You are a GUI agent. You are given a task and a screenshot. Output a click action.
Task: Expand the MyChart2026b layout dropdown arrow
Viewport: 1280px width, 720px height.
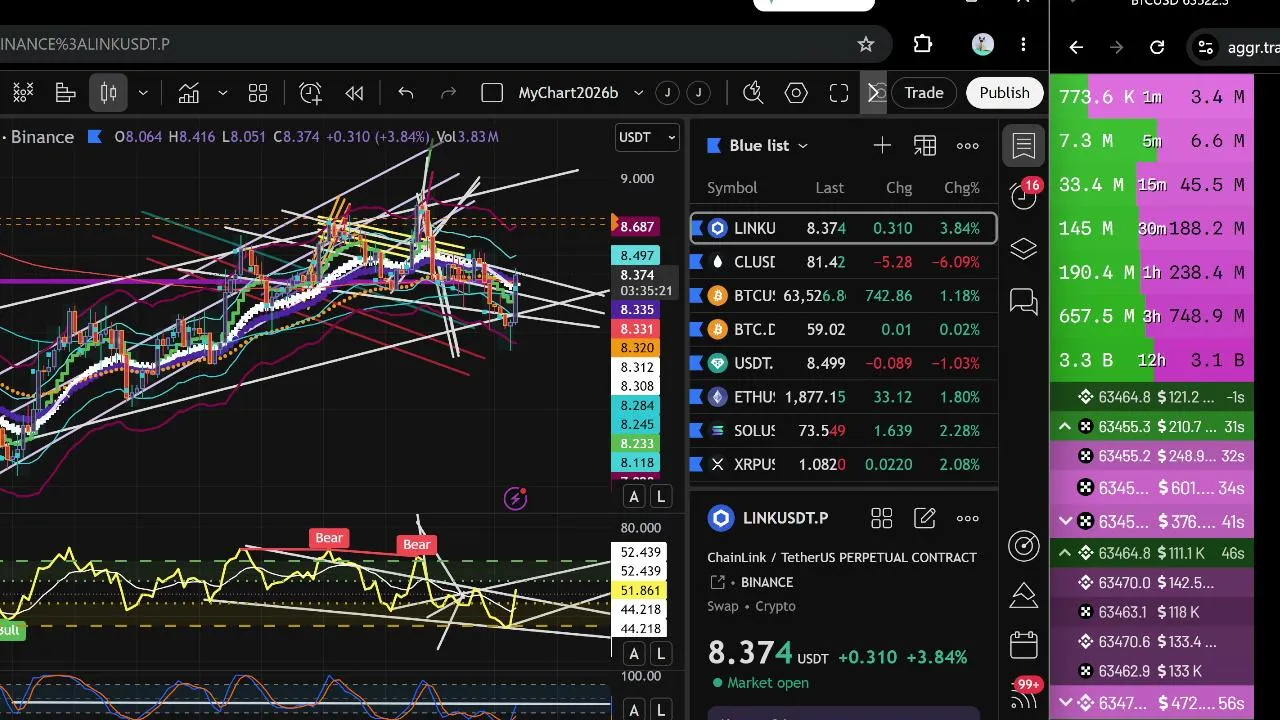point(639,93)
